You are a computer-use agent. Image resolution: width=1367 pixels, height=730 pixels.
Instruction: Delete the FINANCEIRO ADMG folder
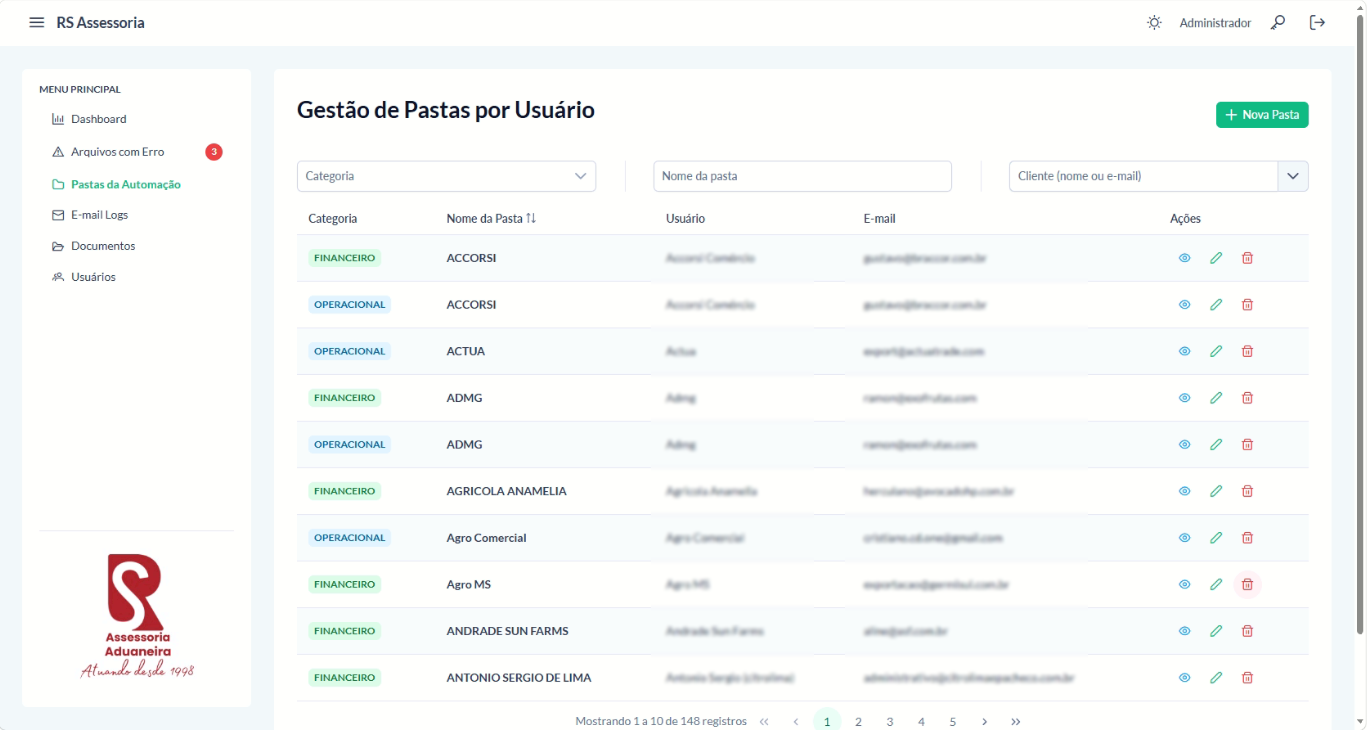(1247, 398)
